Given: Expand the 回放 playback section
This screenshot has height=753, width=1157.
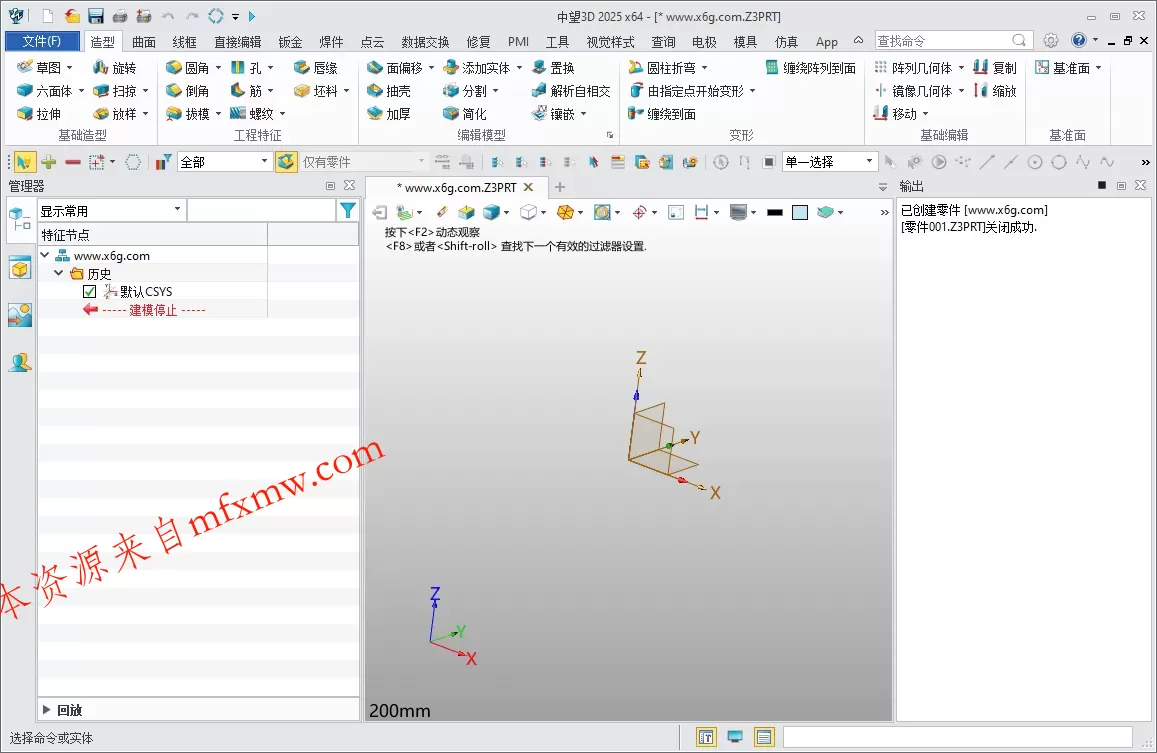Looking at the screenshot, I should tap(46, 709).
